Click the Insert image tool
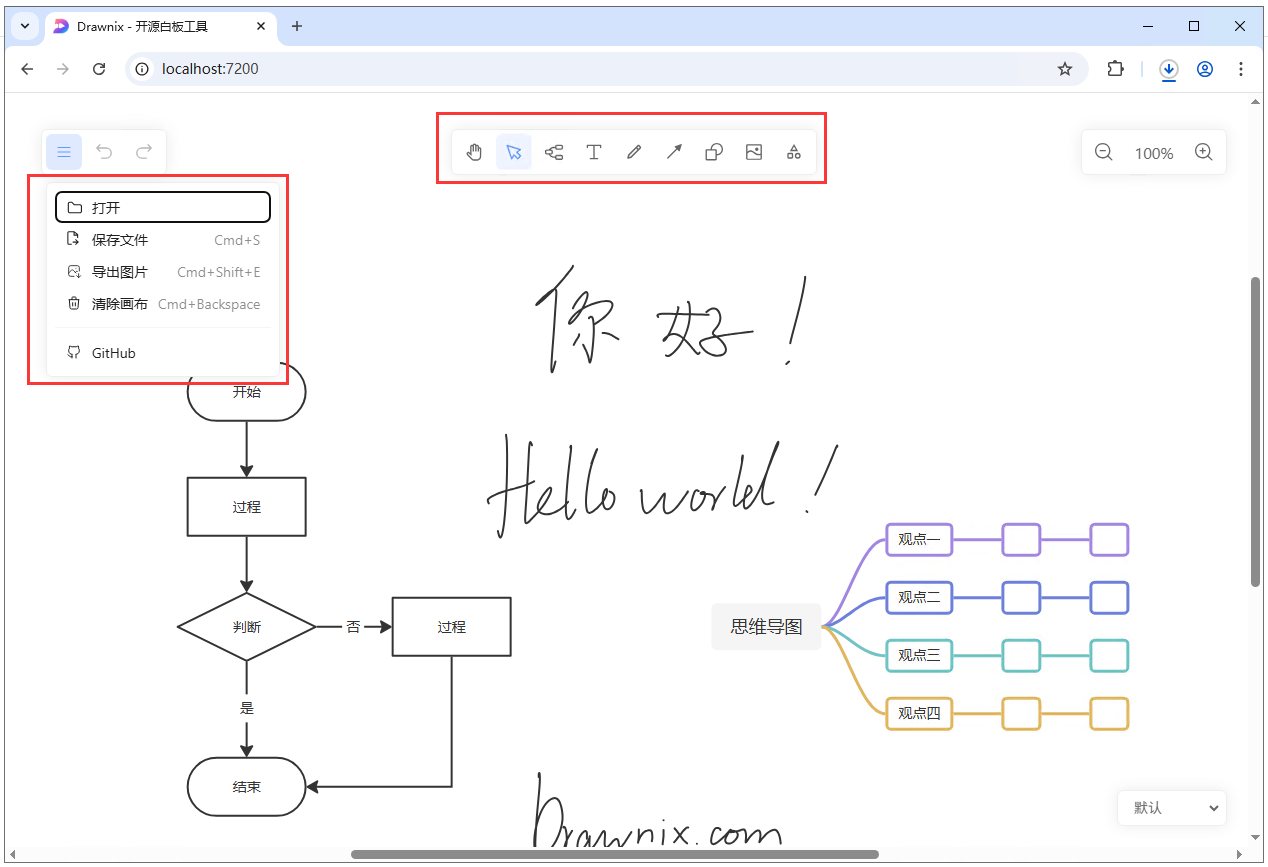The width and height of the screenshot is (1268, 867). (x=754, y=152)
